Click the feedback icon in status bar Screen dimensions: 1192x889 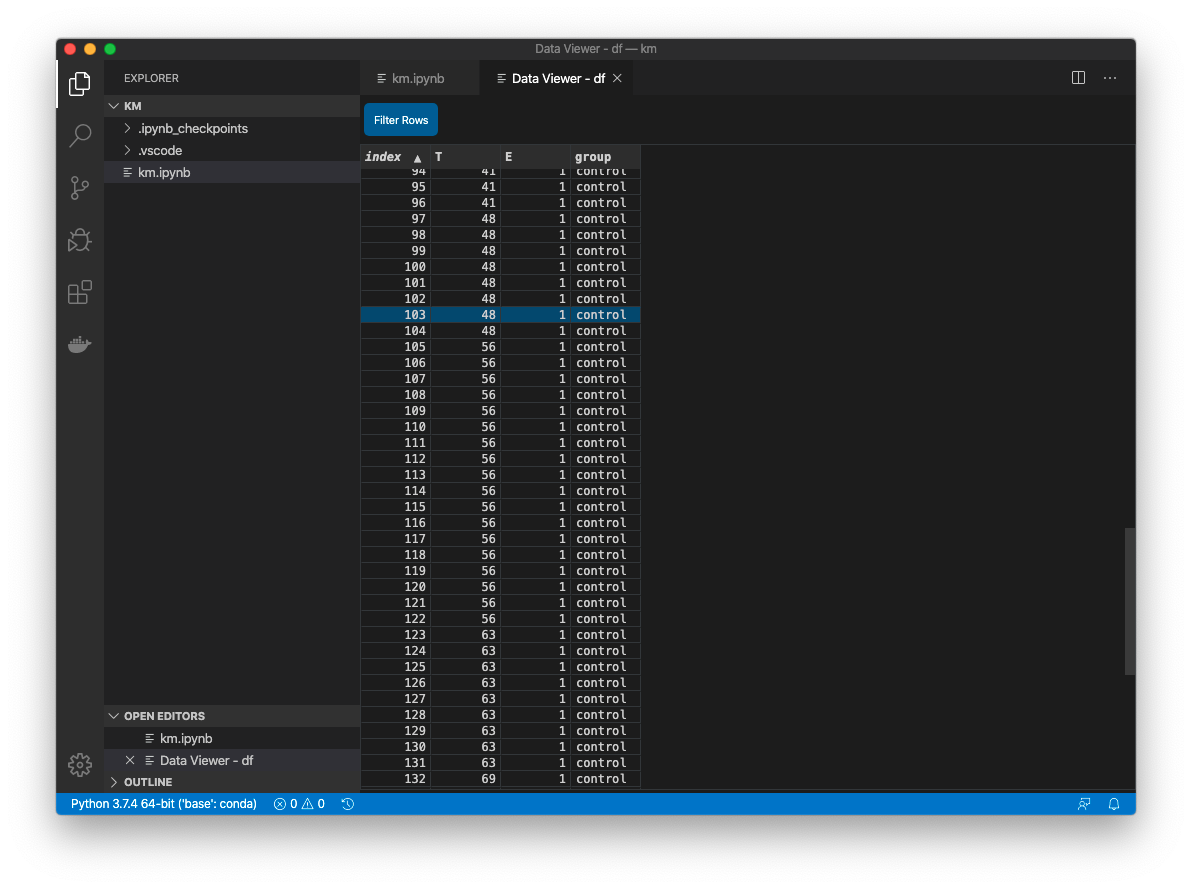[x=1084, y=804]
